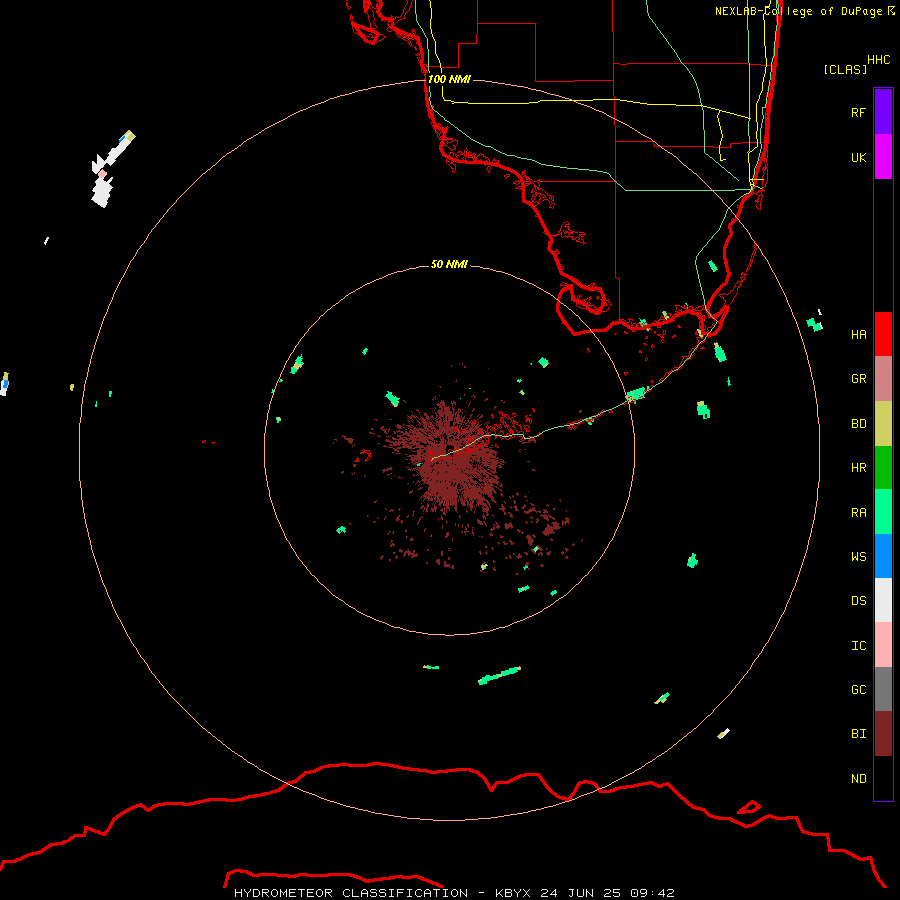Click the IC legend label
The image size is (900, 900).
[858, 646]
